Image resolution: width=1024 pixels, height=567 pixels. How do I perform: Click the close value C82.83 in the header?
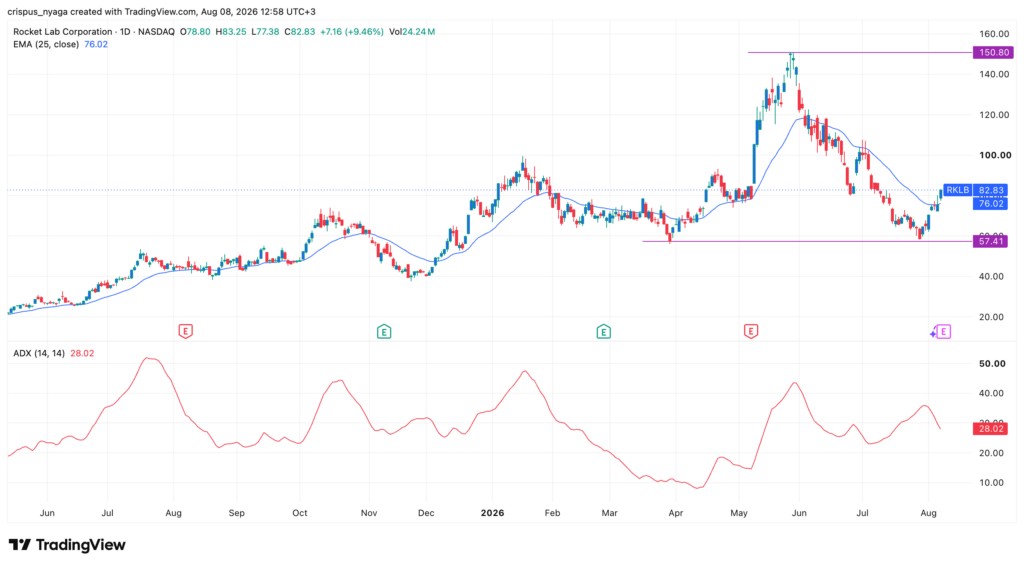point(300,31)
